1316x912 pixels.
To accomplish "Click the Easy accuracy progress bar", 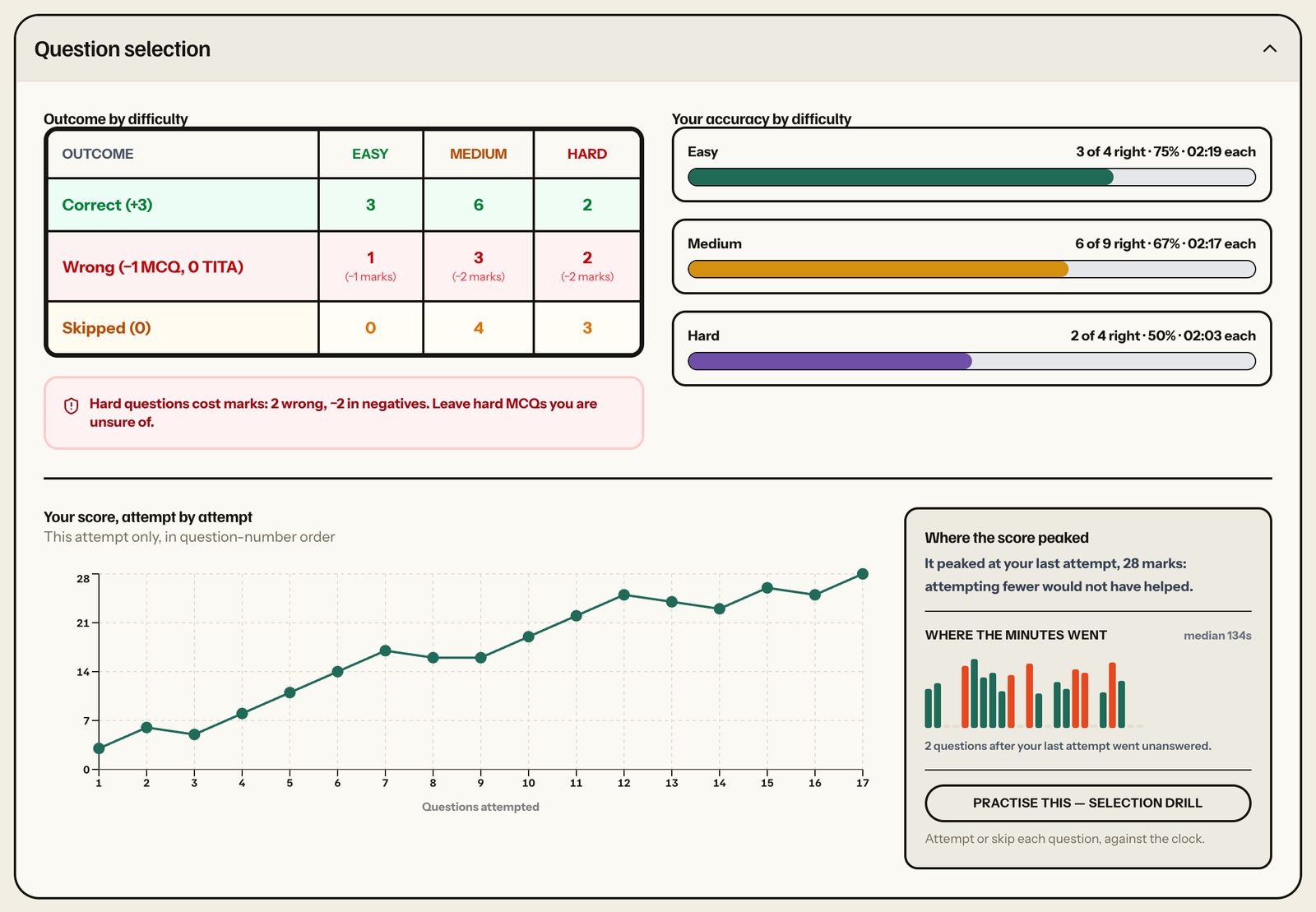I will tap(971, 177).
